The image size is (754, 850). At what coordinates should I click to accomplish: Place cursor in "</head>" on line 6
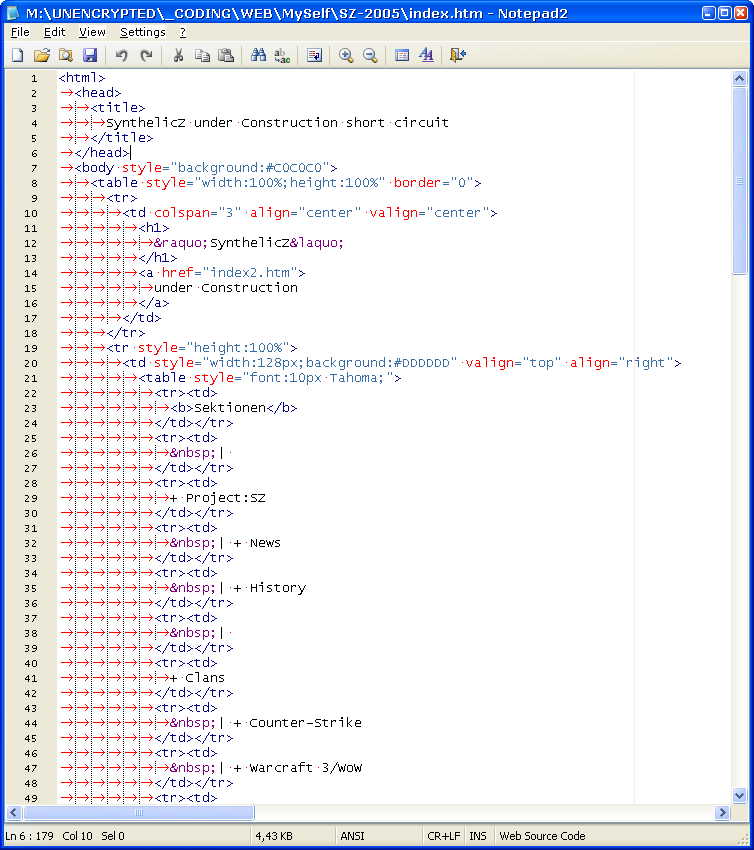pos(102,153)
